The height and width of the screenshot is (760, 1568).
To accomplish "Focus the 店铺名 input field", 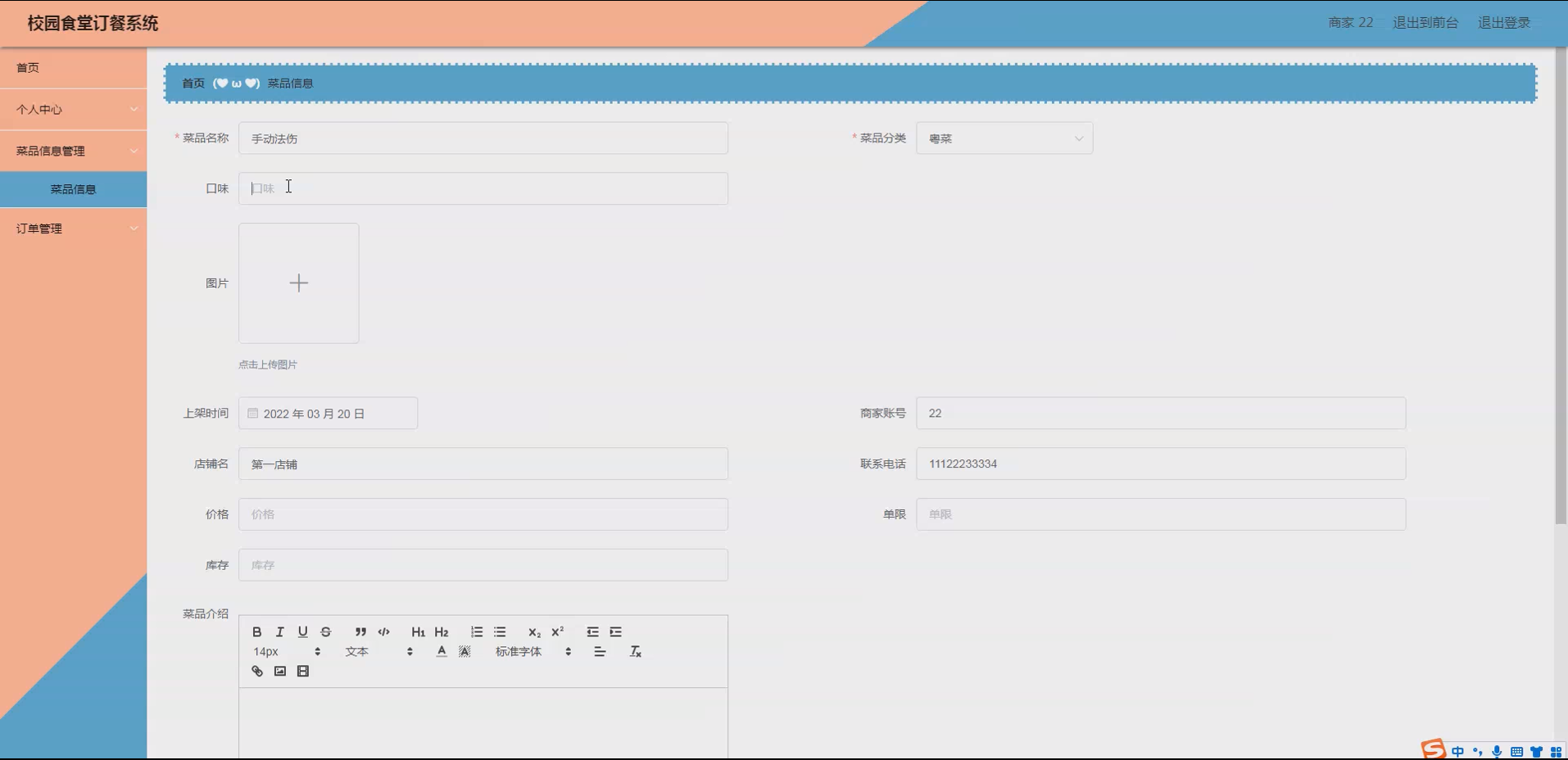I will (483, 464).
